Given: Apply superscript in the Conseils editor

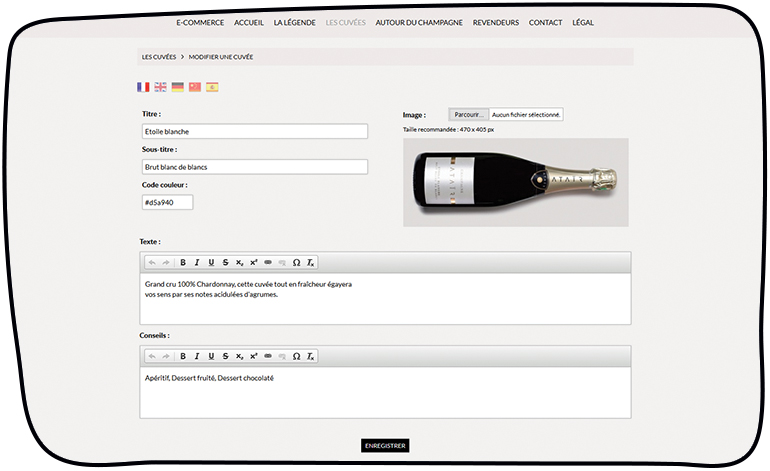Looking at the screenshot, I should [x=254, y=356].
